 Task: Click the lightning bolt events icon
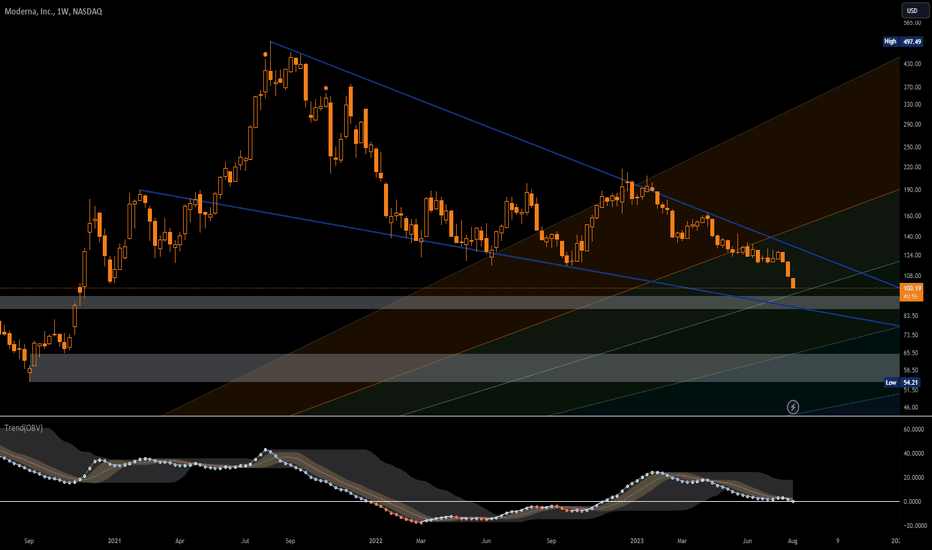coord(793,407)
